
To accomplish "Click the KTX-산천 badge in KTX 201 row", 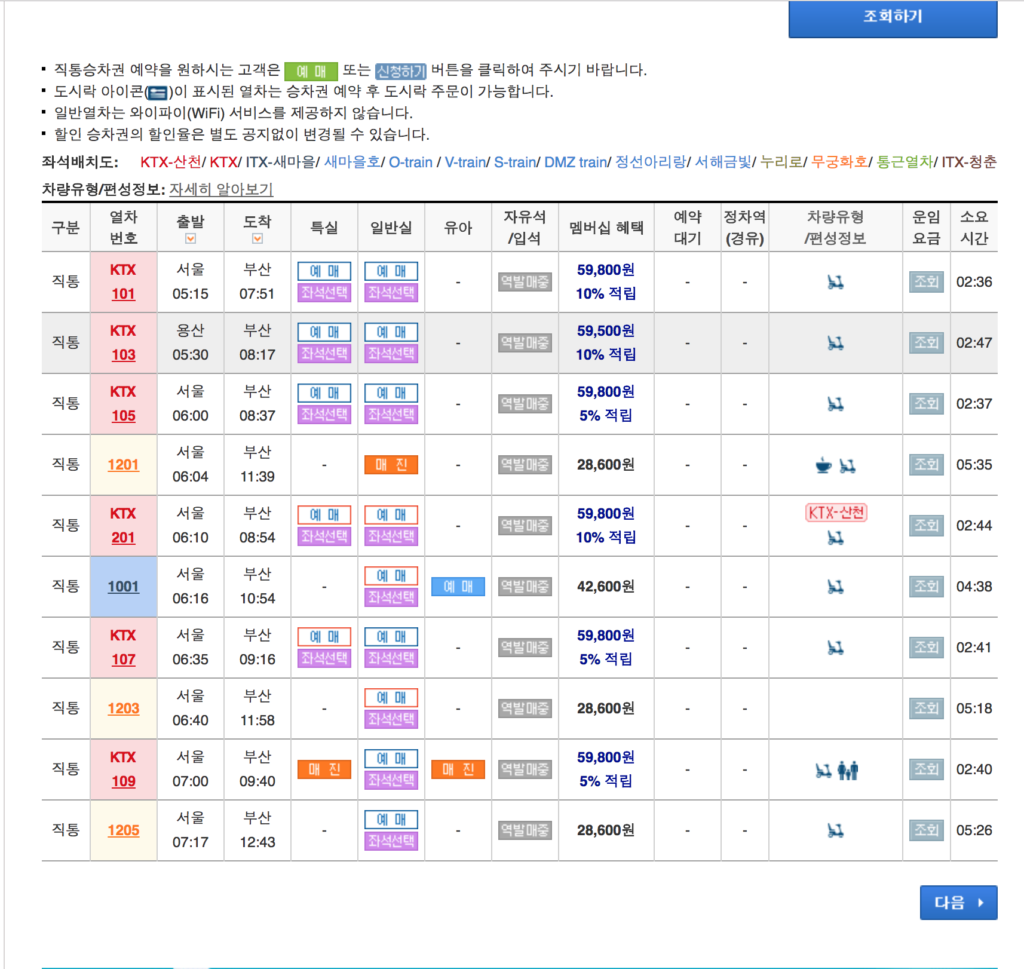I will pyautogui.click(x=836, y=513).
